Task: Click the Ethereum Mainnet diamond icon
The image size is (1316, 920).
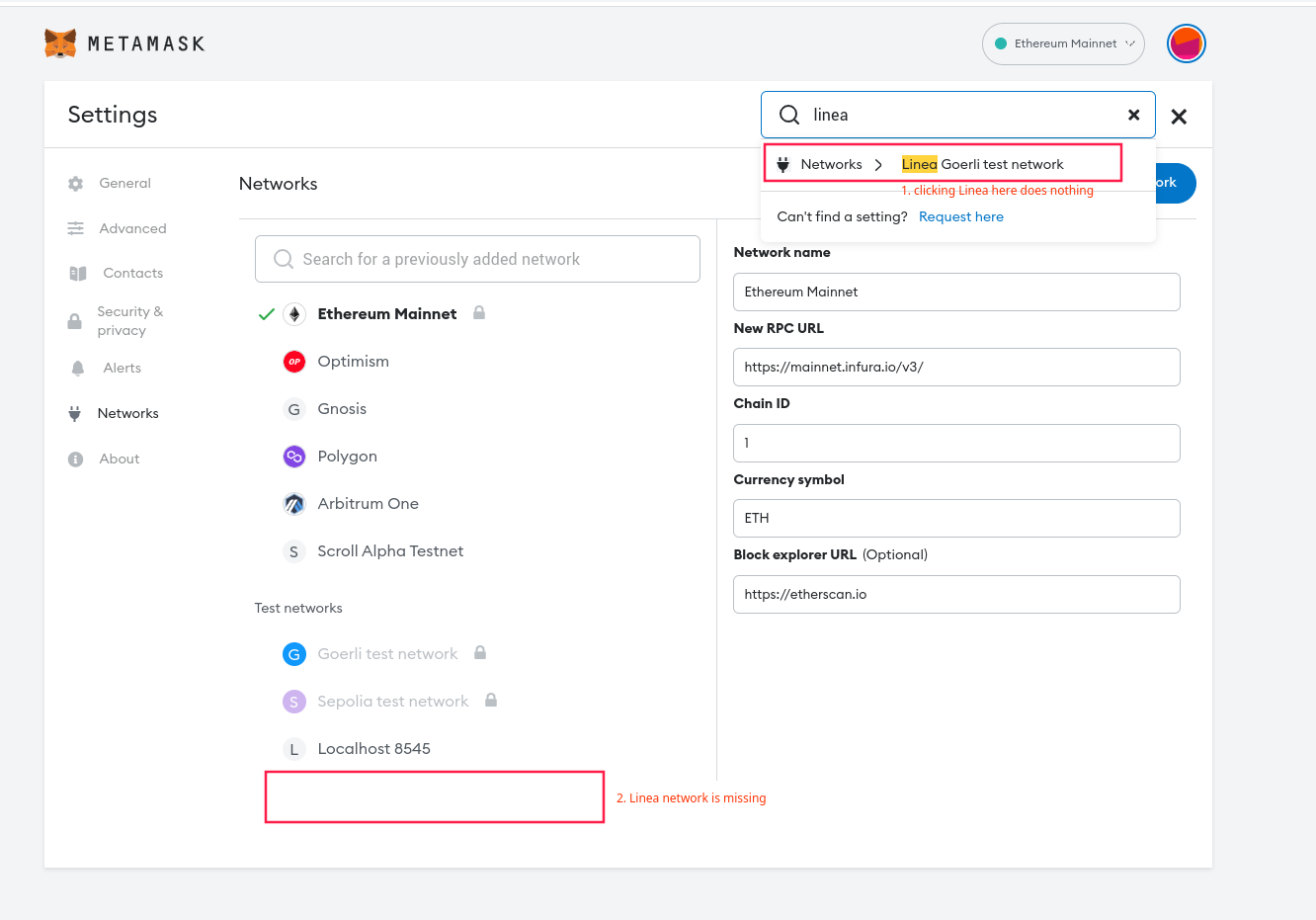Action: 294,314
